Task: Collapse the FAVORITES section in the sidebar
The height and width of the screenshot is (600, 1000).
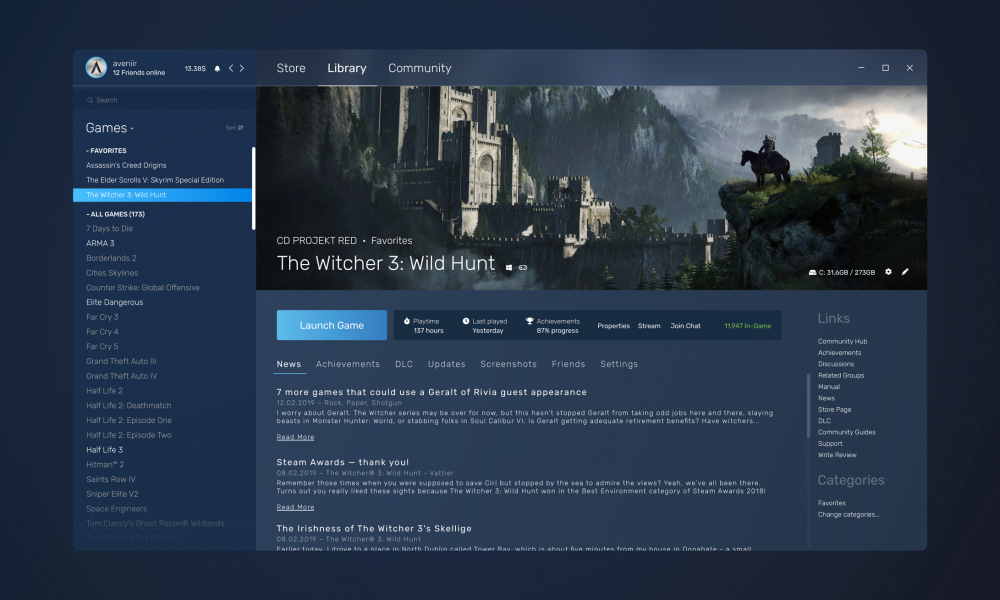Action: pos(107,150)
